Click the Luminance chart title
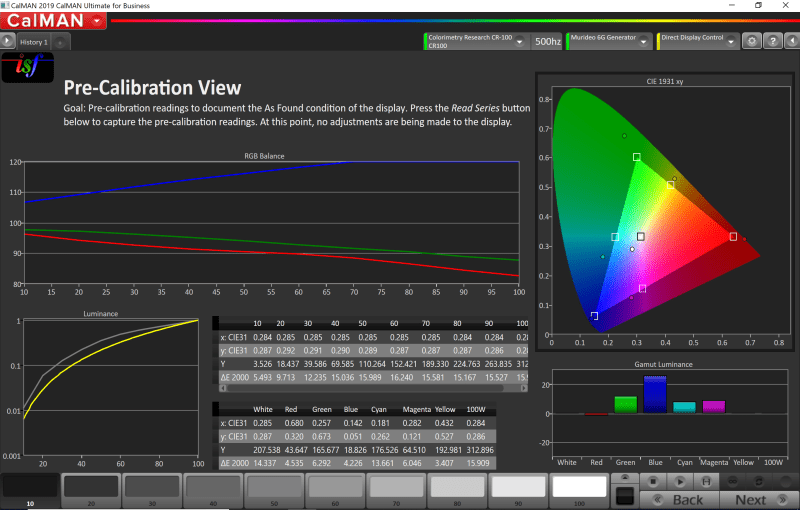The height and width of the screenshot is (510, 800). coord(101,314)
